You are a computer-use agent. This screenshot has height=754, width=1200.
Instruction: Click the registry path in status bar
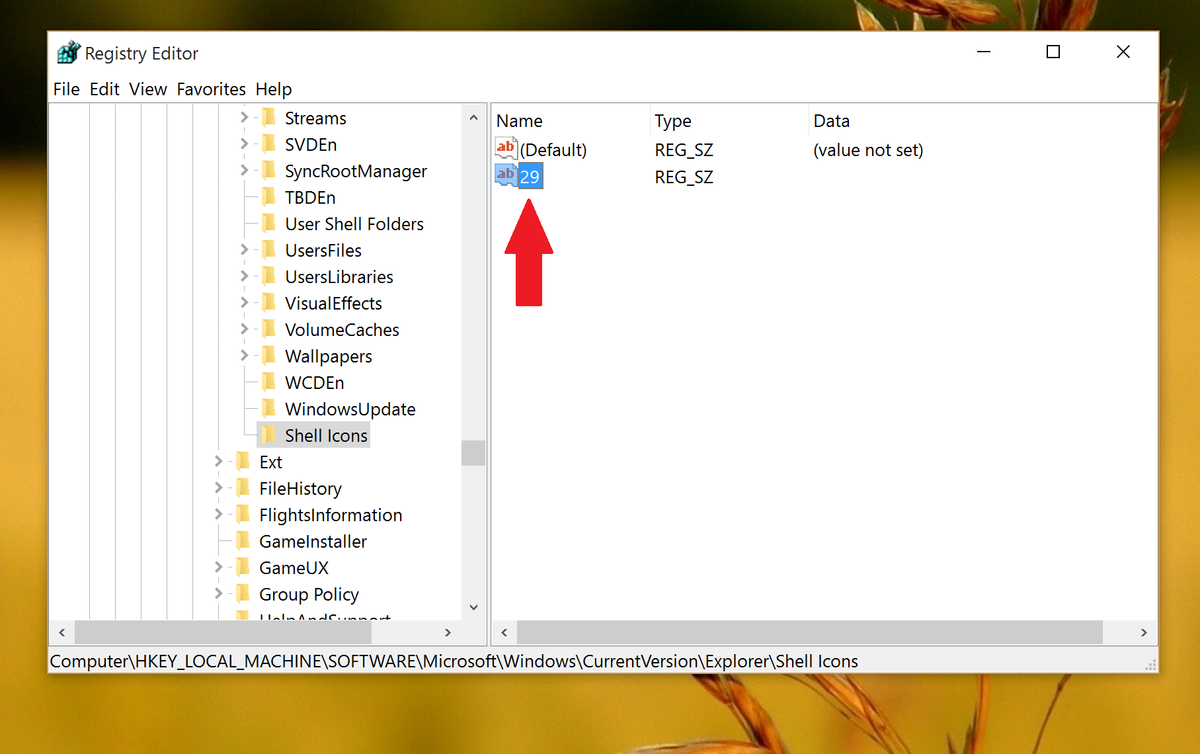pyautogui.click(x=454, y=661)
